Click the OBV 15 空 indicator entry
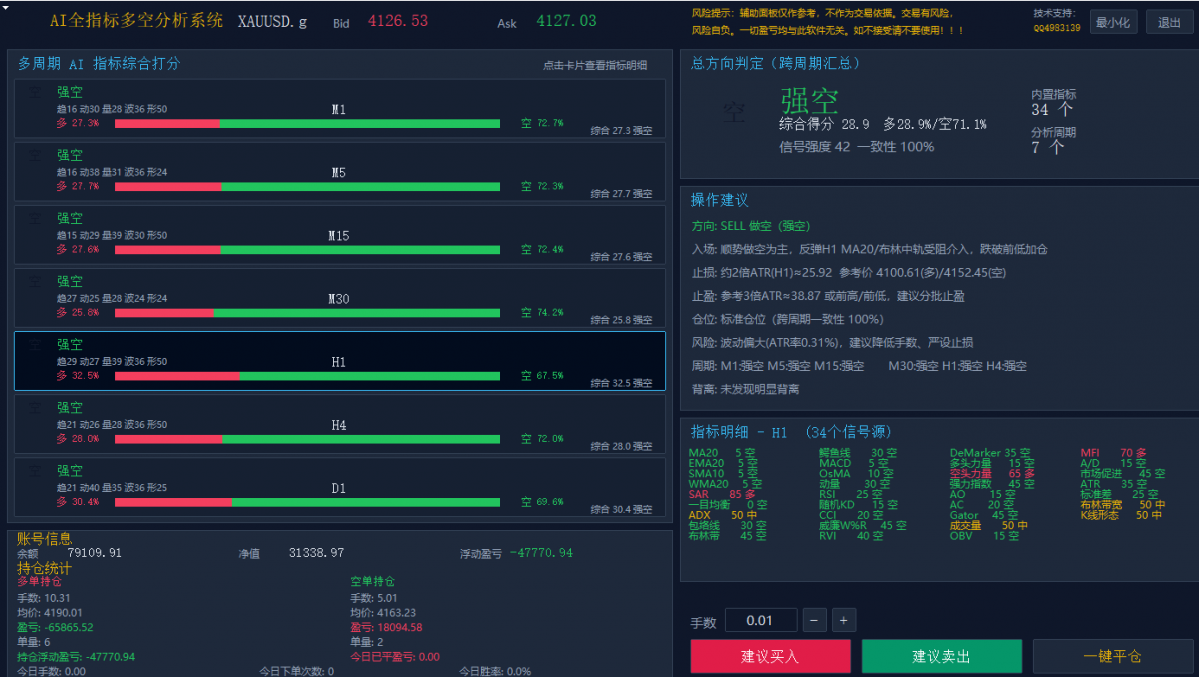Screen dimensions: 1199x677 [984, 536]
